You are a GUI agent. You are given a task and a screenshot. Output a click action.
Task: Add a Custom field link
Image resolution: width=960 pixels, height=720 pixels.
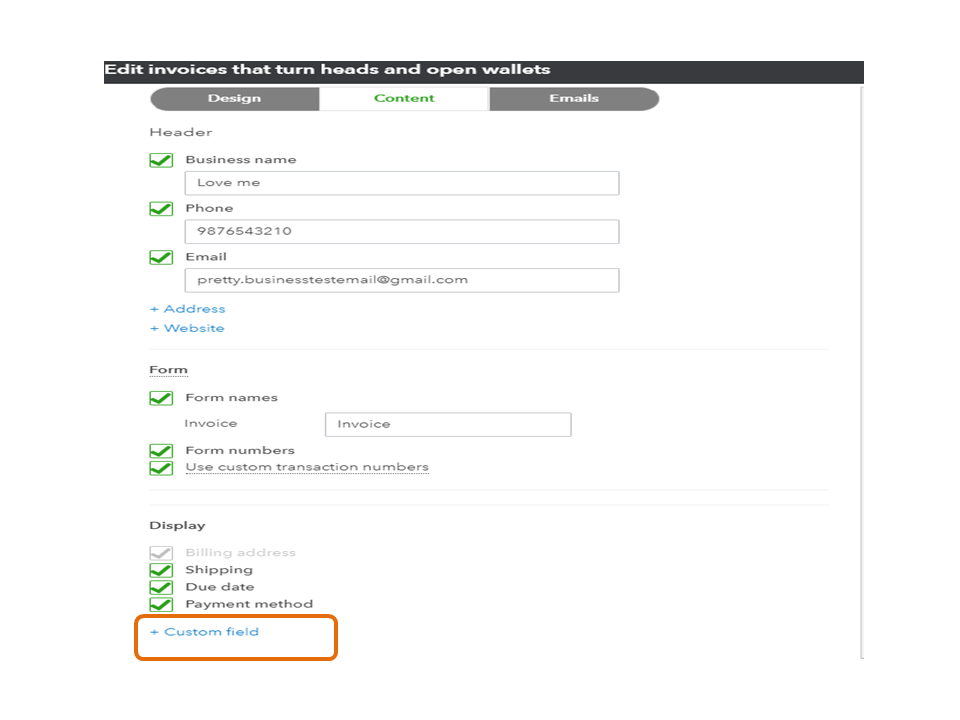[205, 632]
